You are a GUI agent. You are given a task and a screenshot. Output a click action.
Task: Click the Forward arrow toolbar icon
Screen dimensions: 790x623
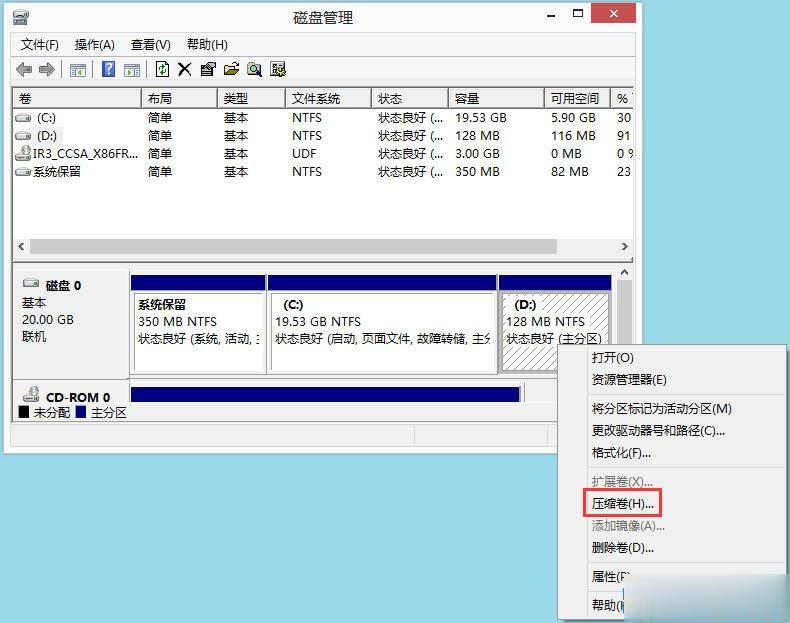tap(46, 70)
